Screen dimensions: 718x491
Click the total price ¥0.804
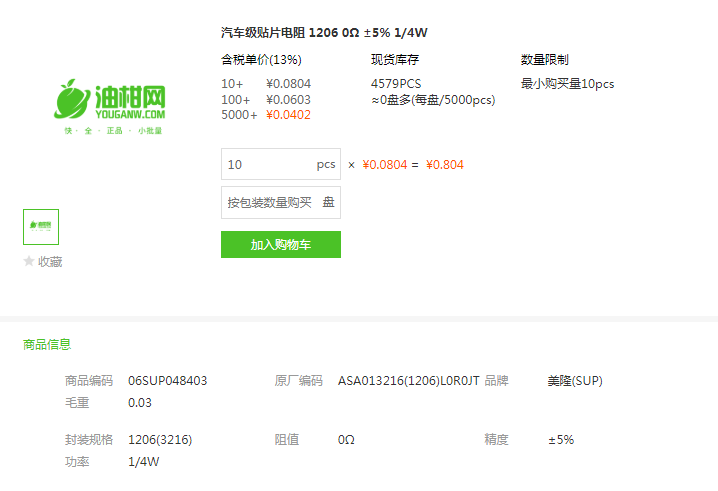pos(445,164)
